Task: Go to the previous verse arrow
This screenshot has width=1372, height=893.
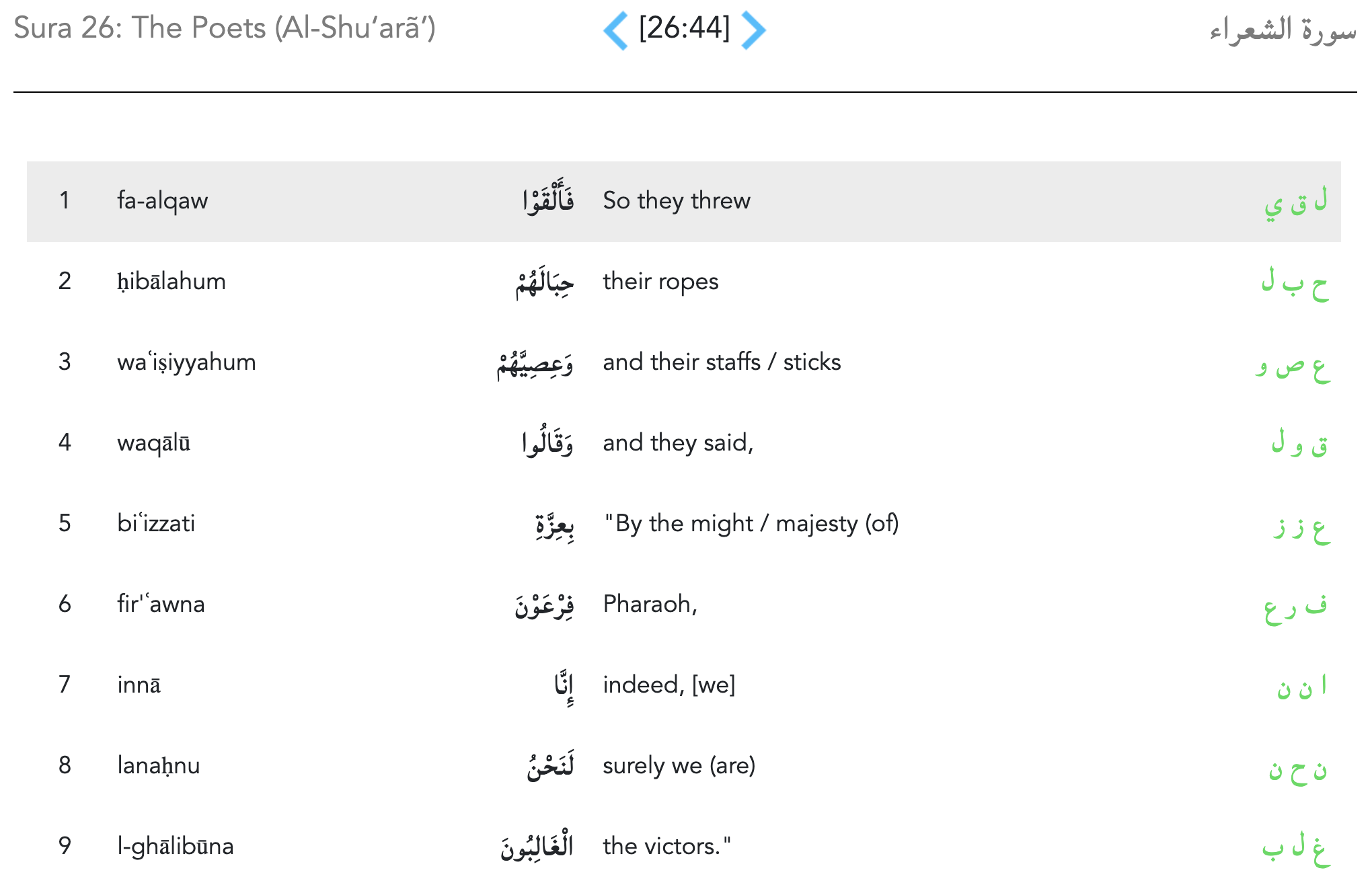Action: click(616, 30)
